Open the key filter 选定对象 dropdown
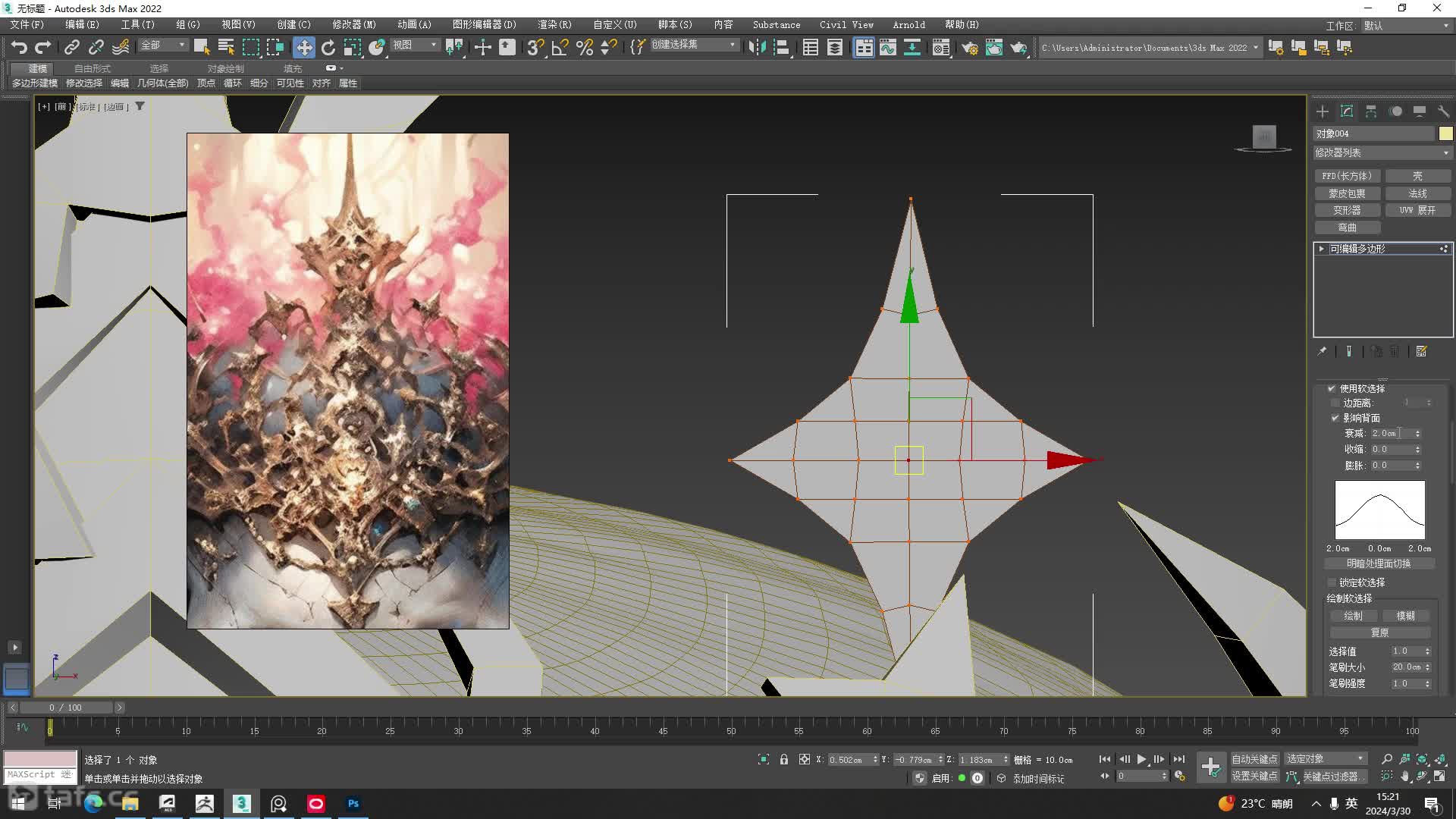The height and width of the screenshot is (819, 1456). tap(1325, 759)
